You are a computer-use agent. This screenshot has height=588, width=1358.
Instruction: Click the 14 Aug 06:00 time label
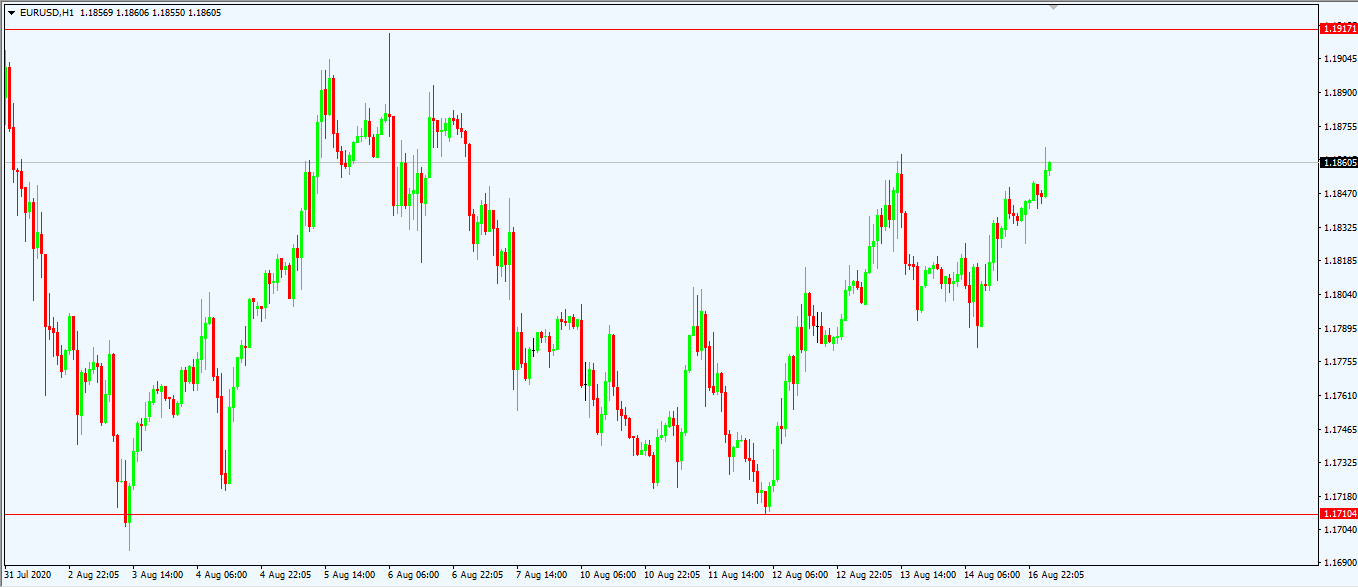[992, 575]
